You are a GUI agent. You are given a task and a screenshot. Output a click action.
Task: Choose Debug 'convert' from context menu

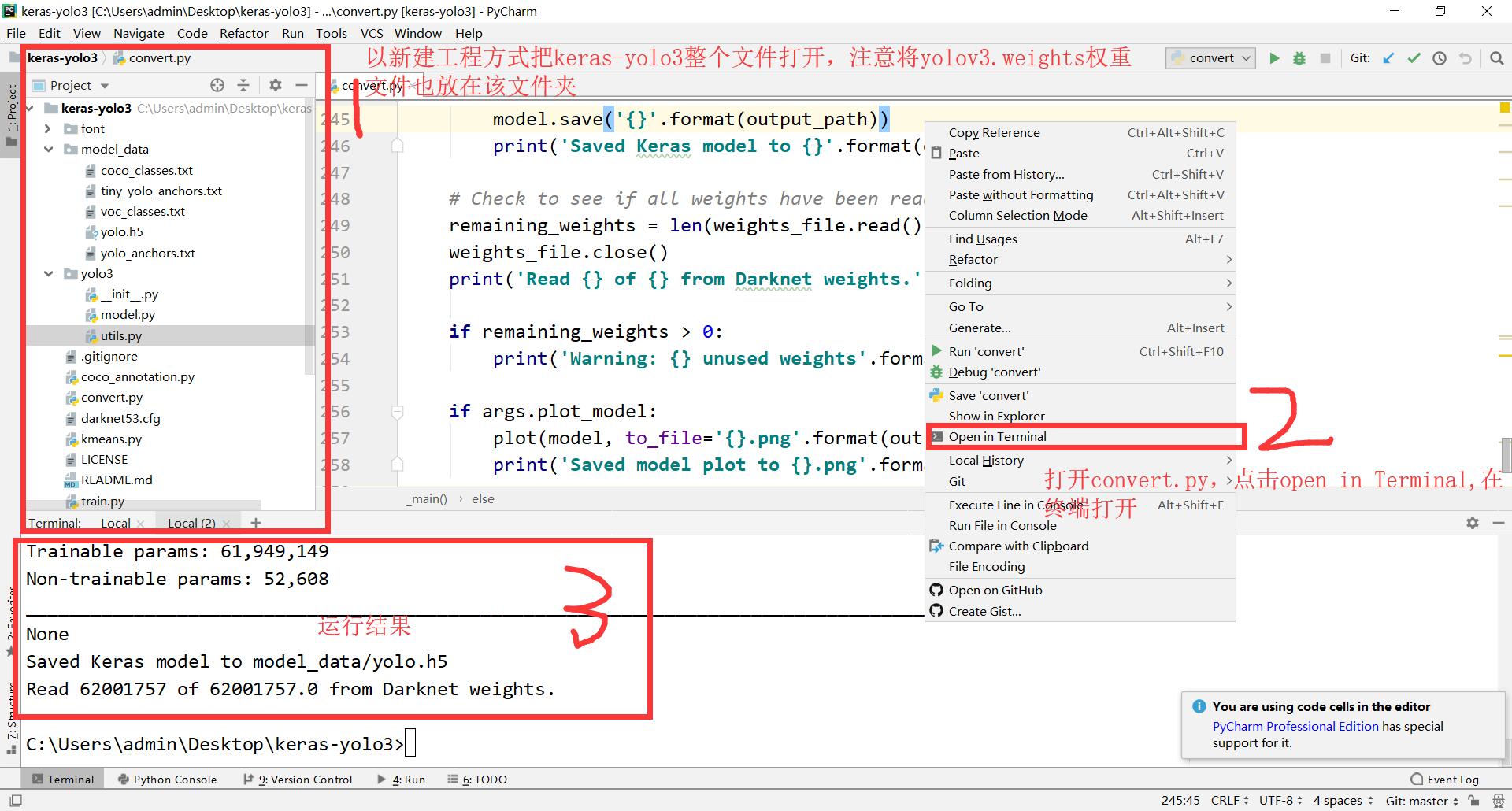[1080, 372]
